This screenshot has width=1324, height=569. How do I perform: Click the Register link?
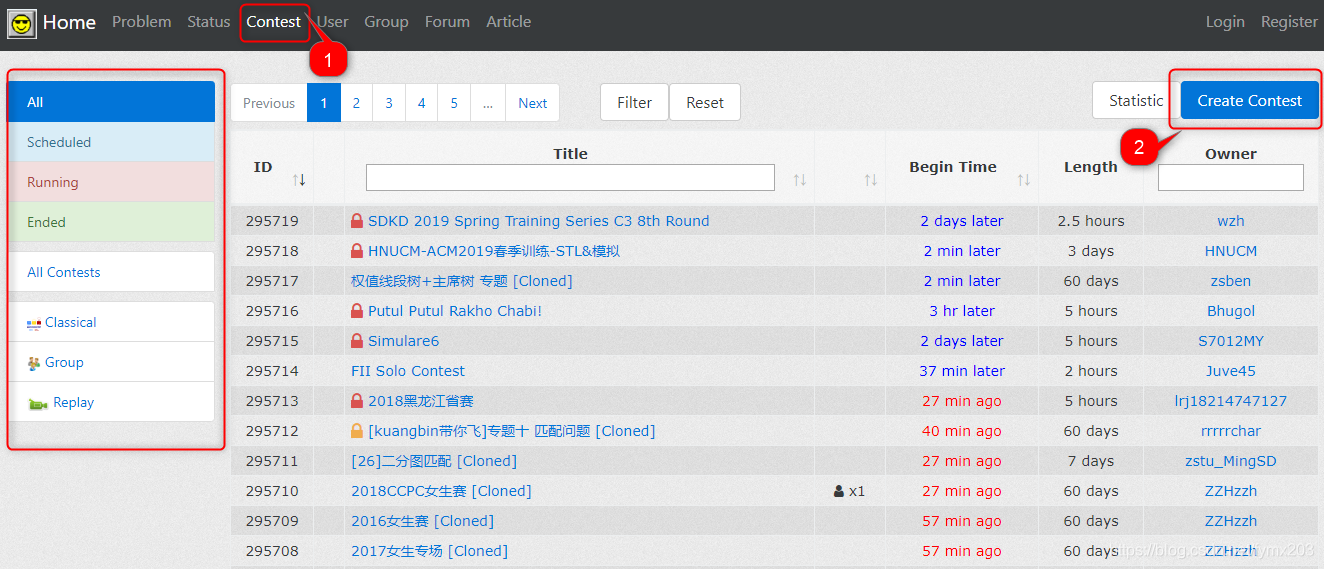[1289, 22]
